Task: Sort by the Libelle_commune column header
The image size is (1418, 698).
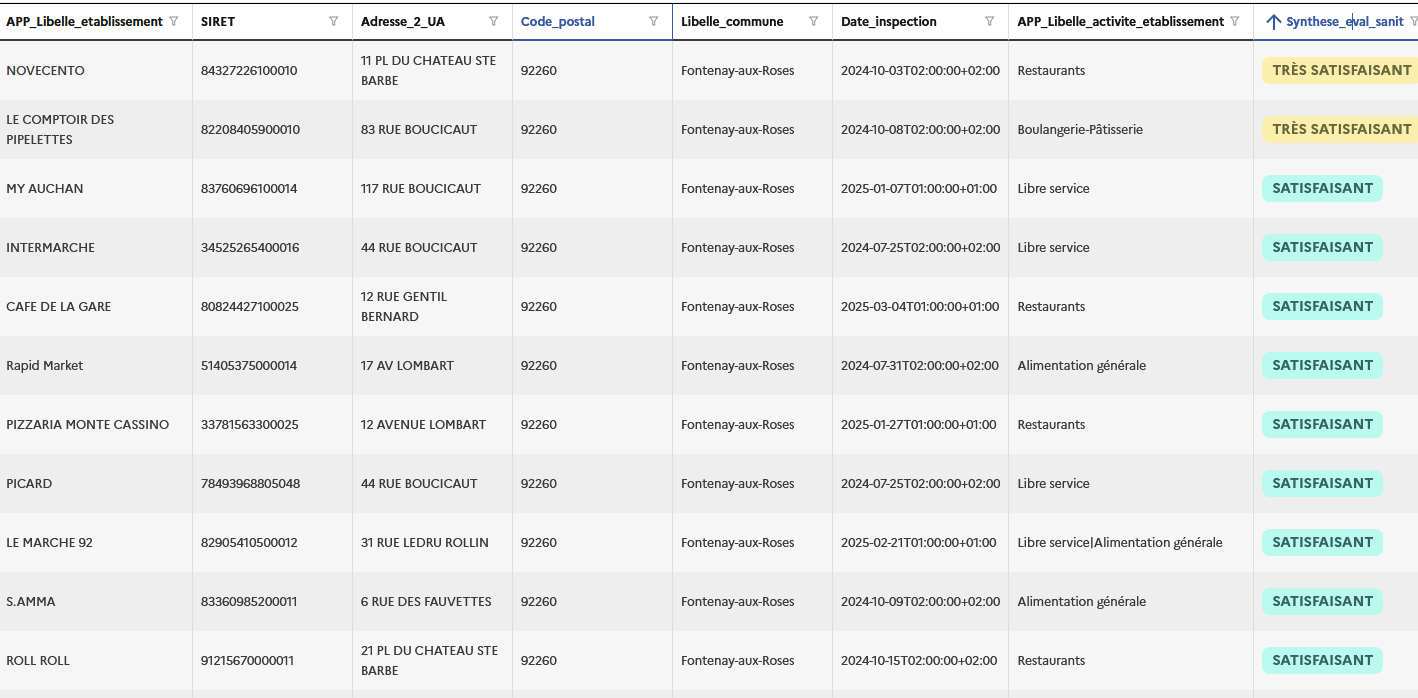Action: click(732, 21)
